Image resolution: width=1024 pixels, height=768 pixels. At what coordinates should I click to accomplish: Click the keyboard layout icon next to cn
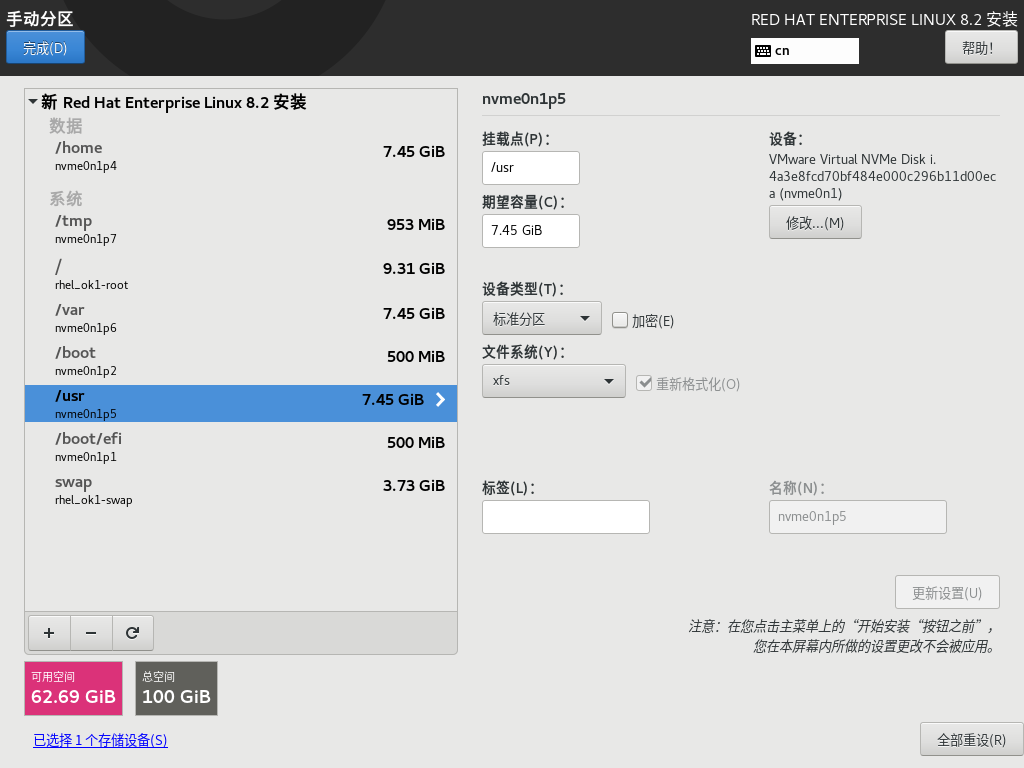[763, 51]
